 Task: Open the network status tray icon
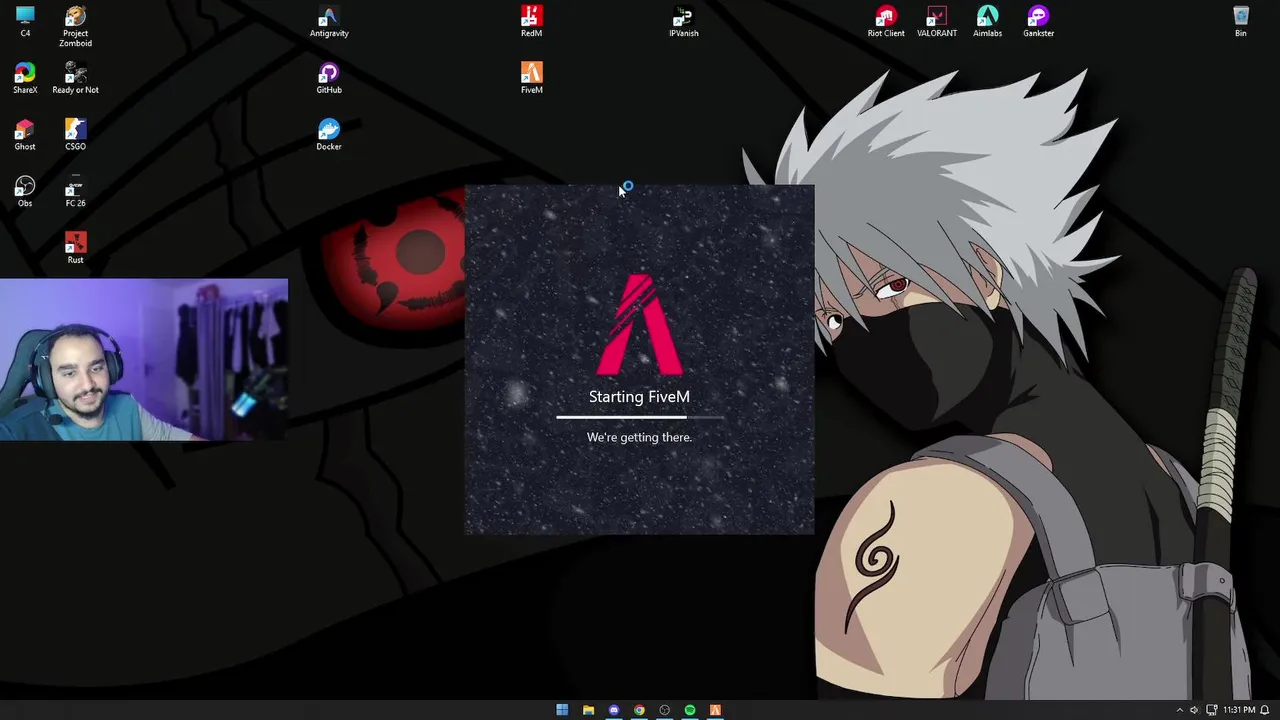(x=1211, y=710)
